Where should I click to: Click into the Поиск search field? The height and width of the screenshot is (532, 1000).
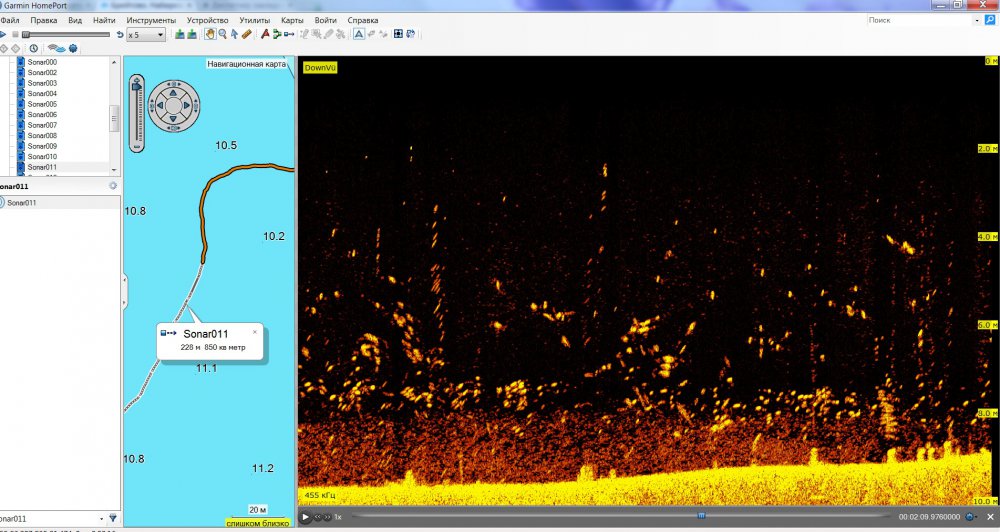[915, 20]
